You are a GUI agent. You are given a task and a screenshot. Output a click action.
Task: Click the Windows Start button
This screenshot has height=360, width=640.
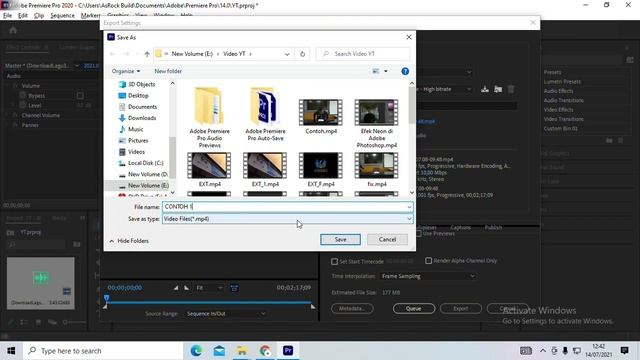(11, 351)
